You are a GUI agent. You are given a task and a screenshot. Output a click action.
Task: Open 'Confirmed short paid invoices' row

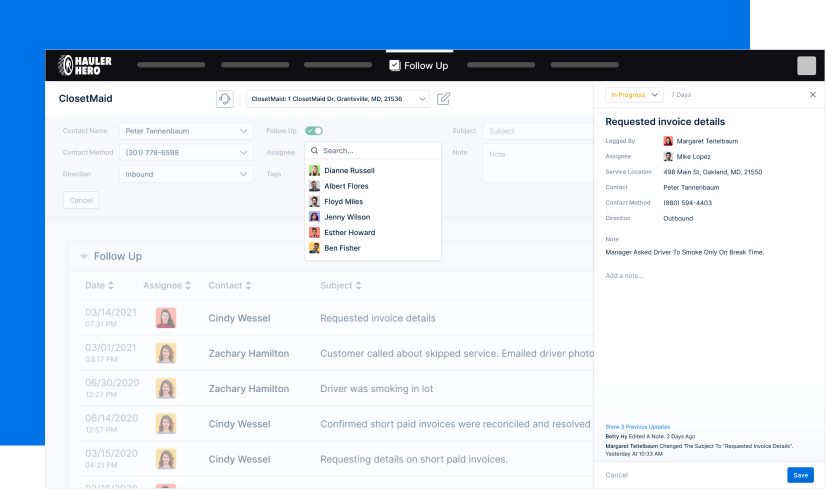(x=337, y=424)
